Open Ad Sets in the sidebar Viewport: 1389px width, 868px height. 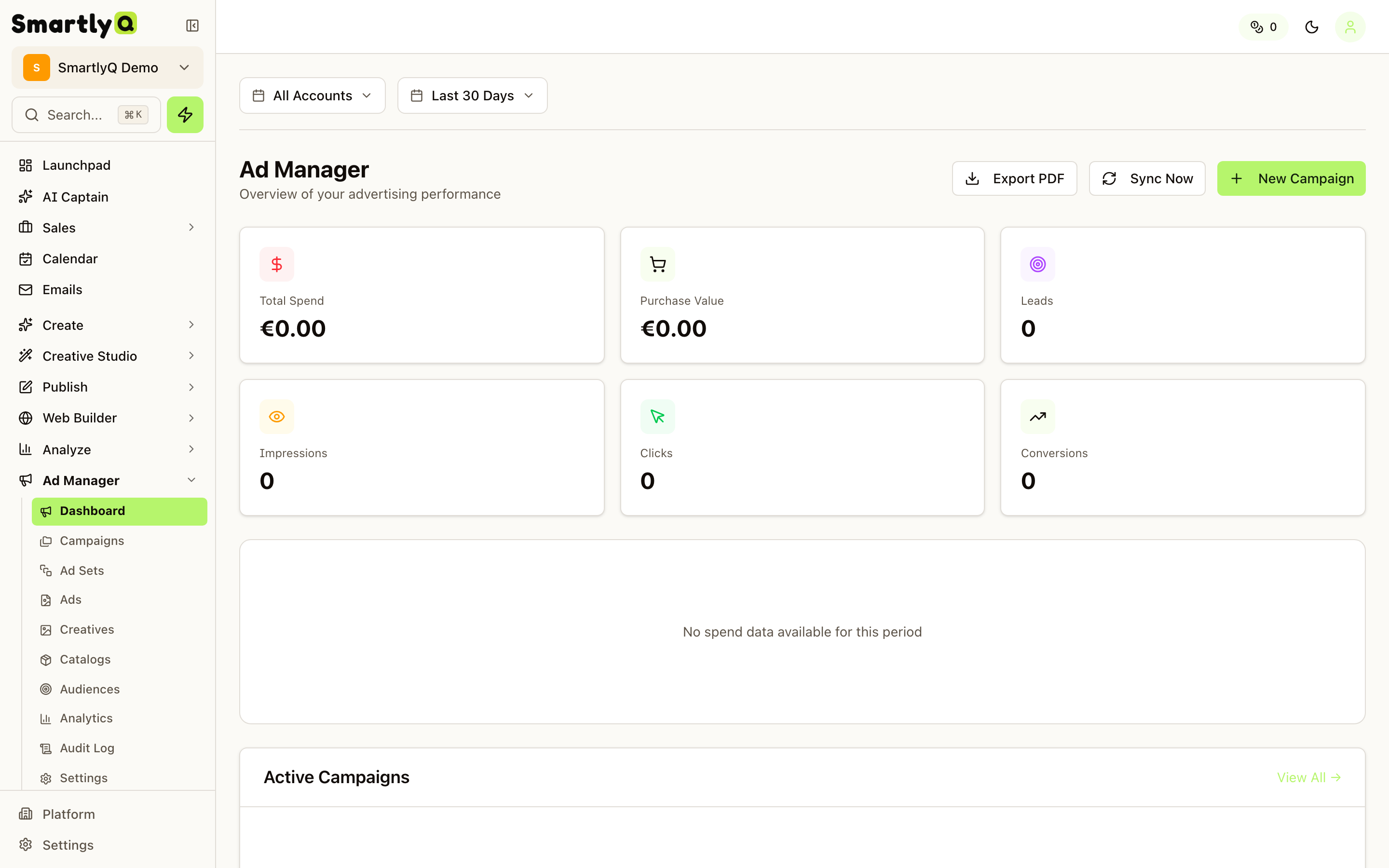click(120, 570)
